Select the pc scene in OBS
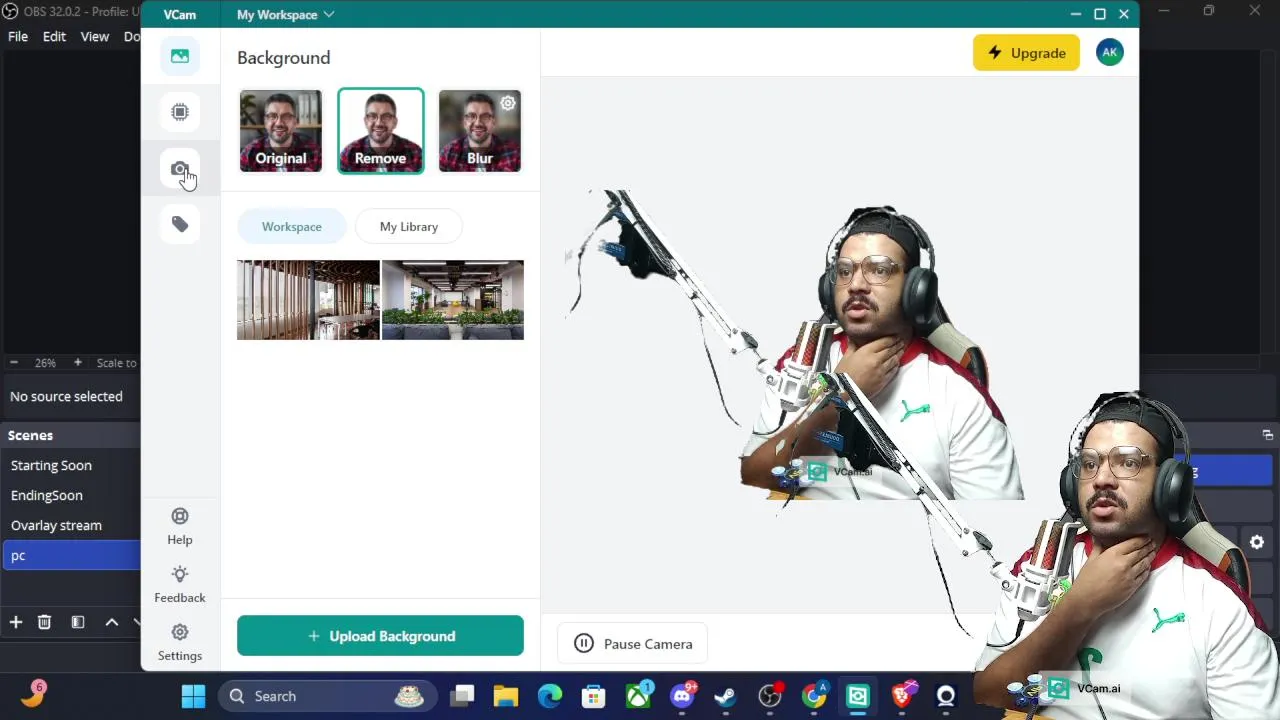The height and width of the screenshot is (720, 1280). [x=71, y=555]
